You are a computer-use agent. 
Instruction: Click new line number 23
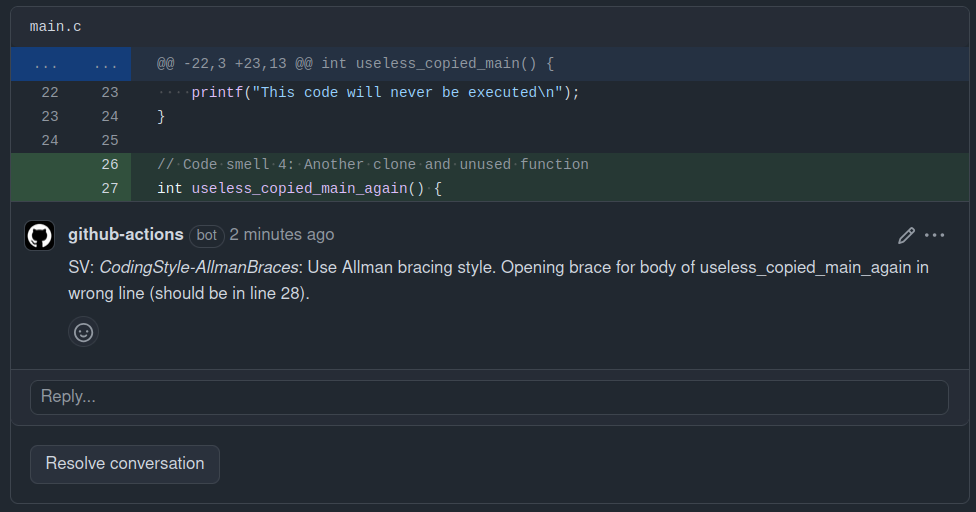(110, 93)
